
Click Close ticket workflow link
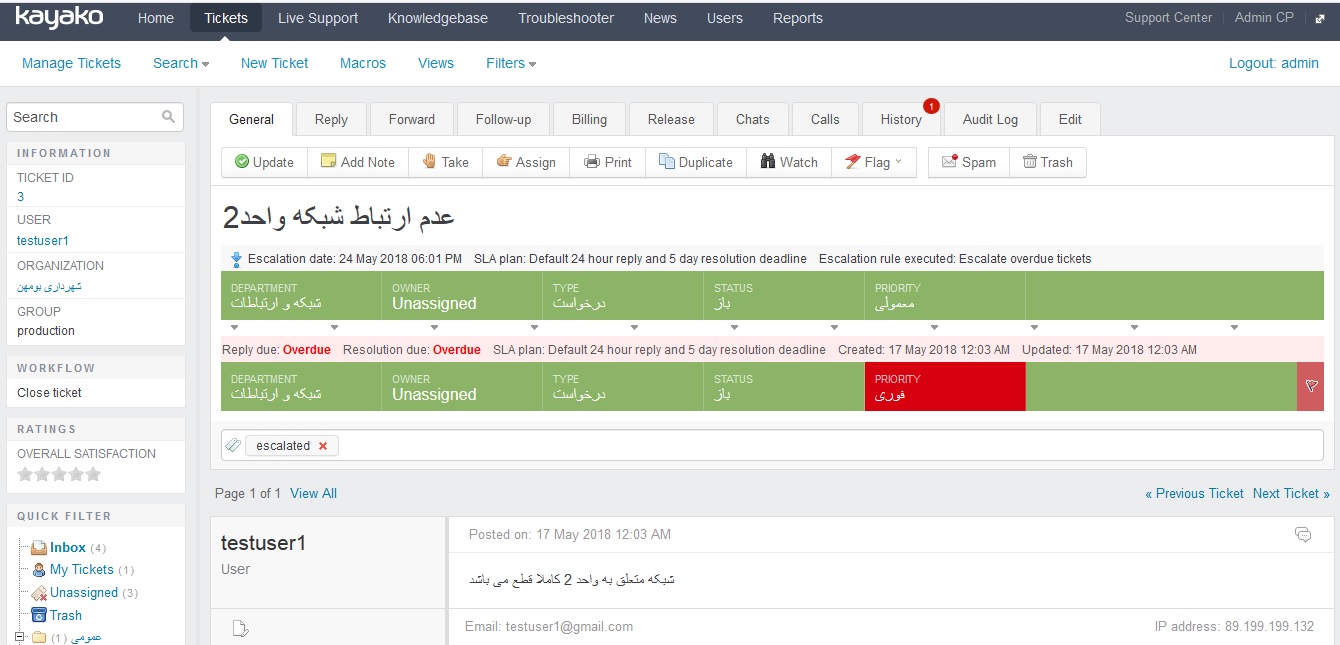tap(49, 393)
